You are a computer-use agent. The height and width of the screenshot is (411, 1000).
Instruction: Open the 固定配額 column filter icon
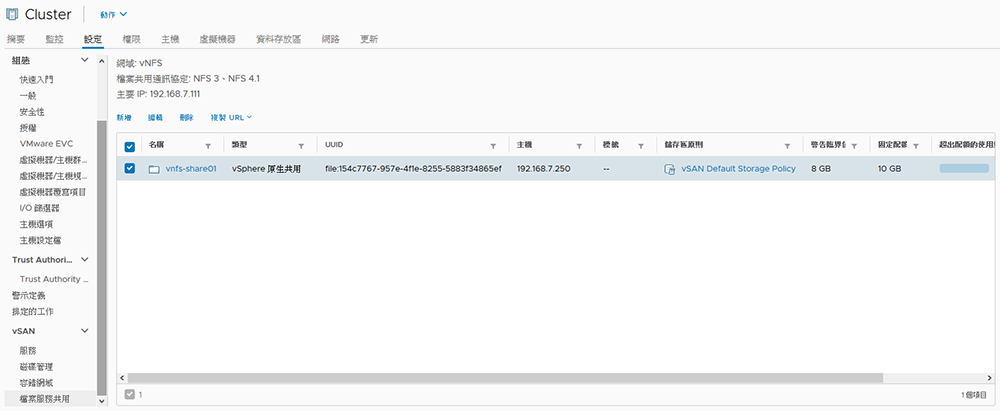[916, 146]
